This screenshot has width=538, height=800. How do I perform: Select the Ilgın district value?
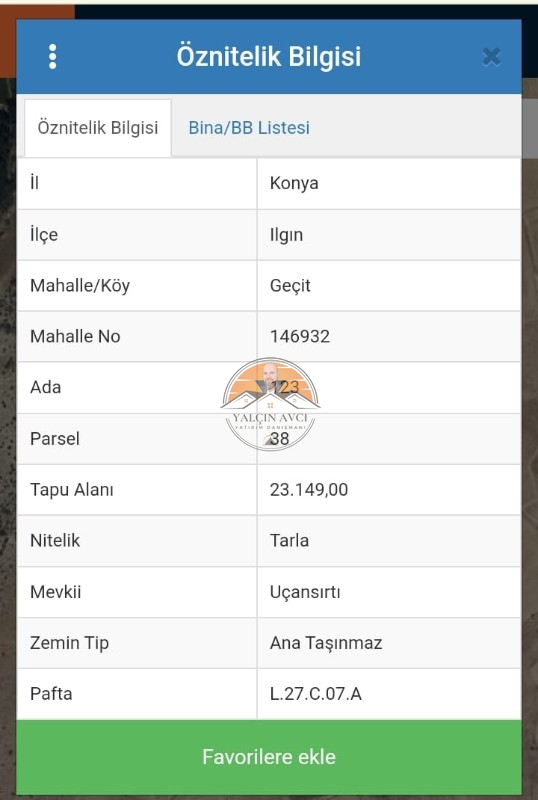click(286, 235)
